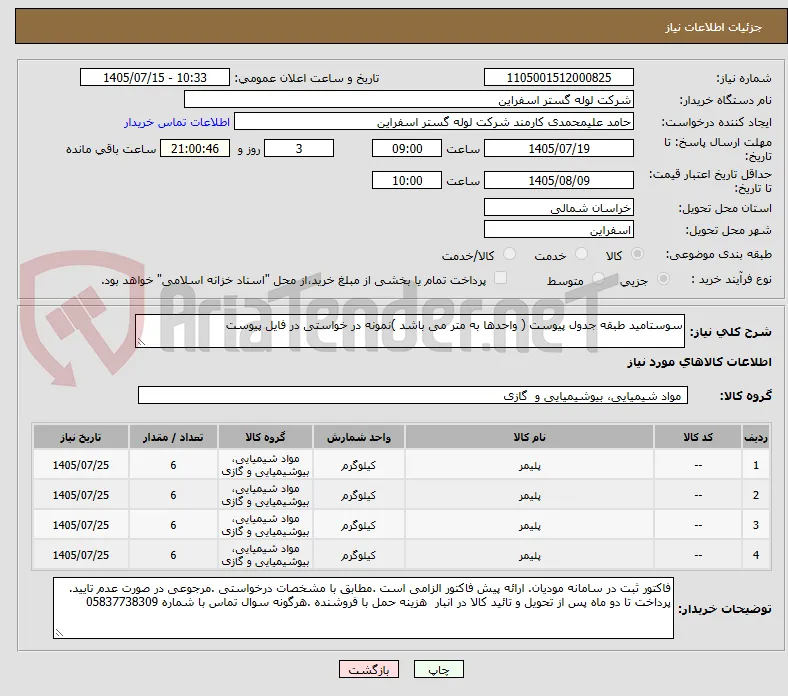Image resolution: width=788 pixels, height=696 pixels.
Task: Click the remaining days field showing 3
Action: pos(299,148)
